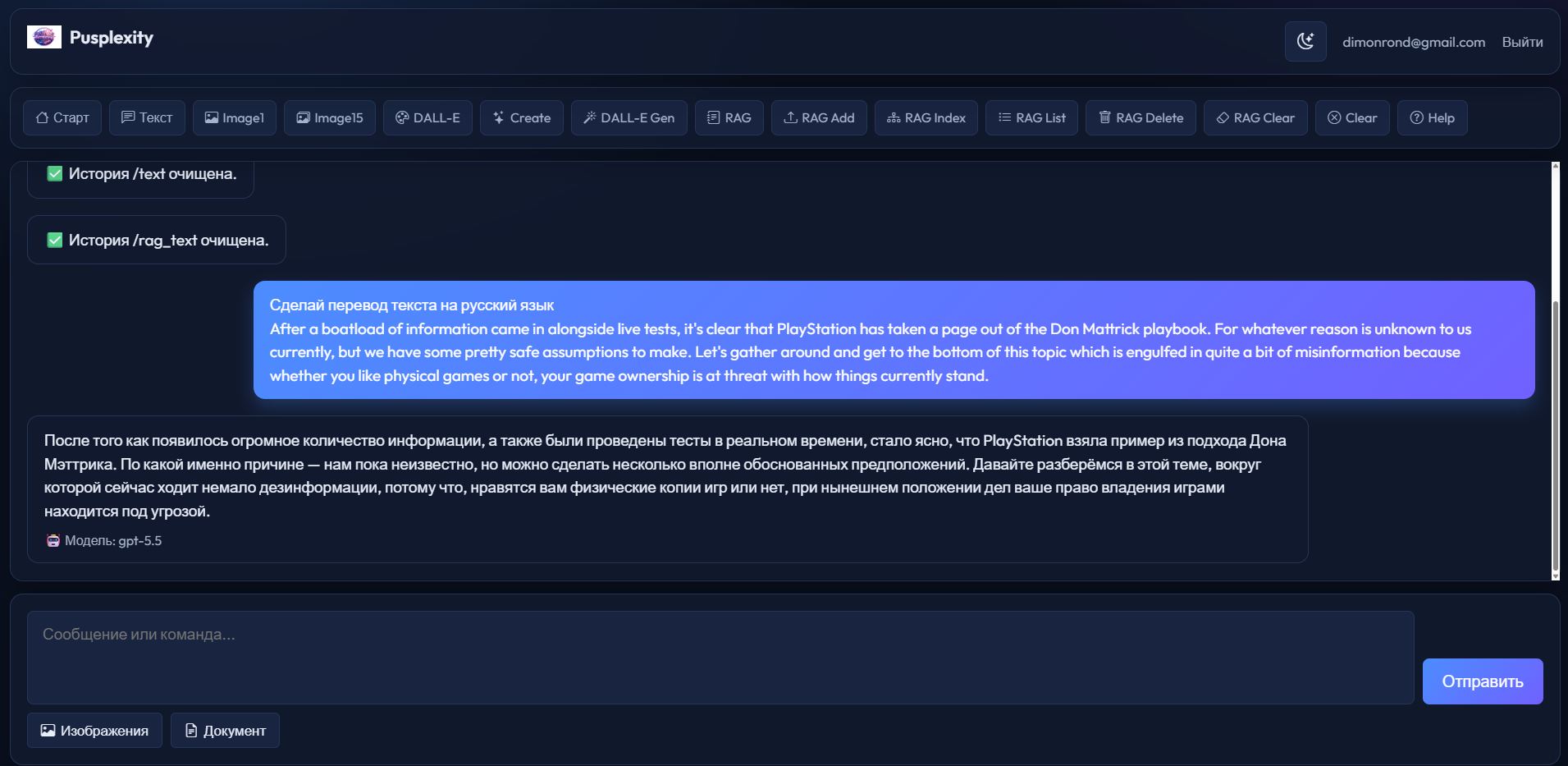Viewport: 1568px width, 766px height.
Task: Launch DALL-E Gen
Action: coord(629,117)
